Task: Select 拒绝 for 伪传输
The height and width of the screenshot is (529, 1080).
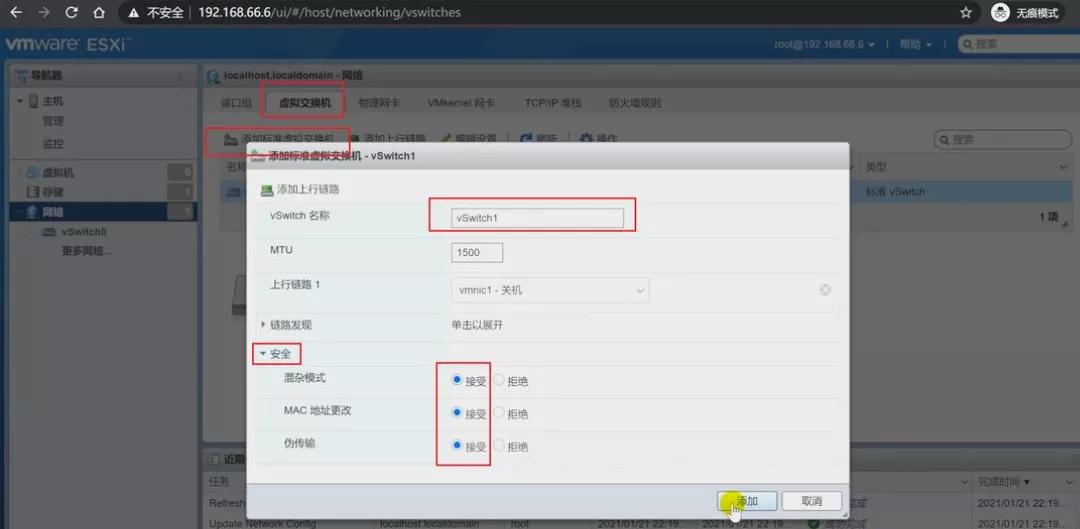Action: click(499, 446)
